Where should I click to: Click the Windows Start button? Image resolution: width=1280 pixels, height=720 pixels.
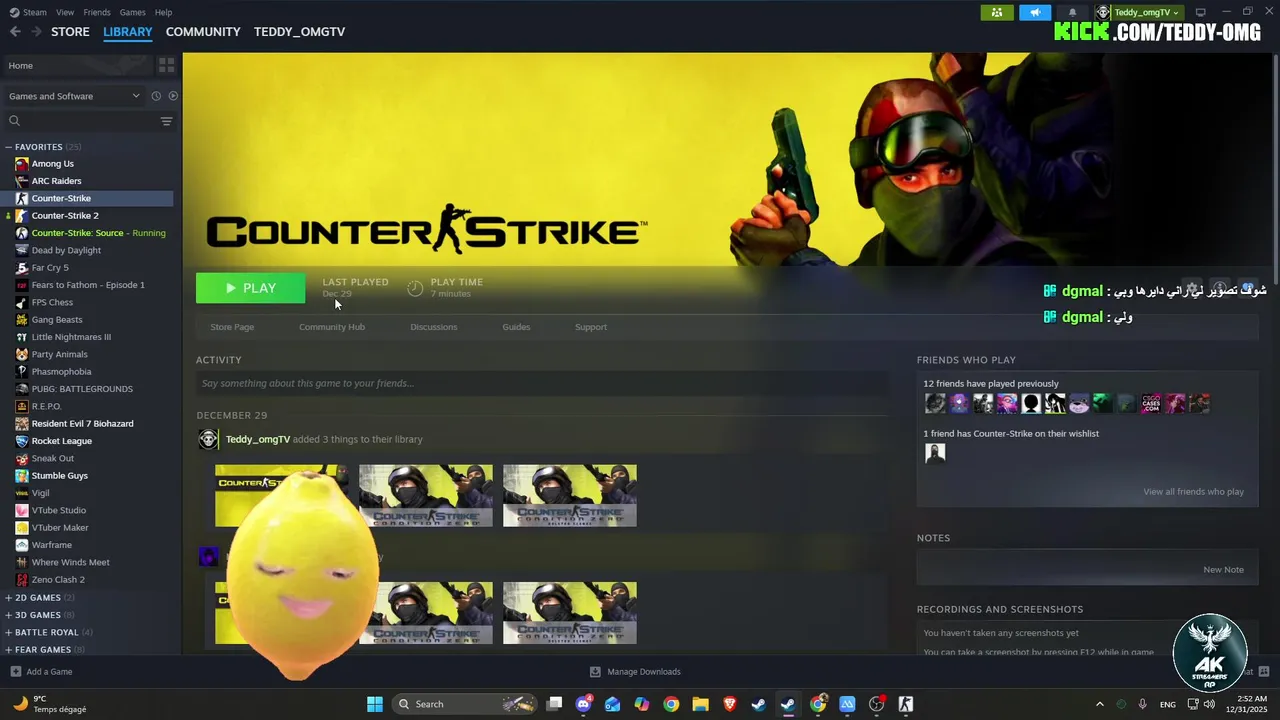[375, 704]
